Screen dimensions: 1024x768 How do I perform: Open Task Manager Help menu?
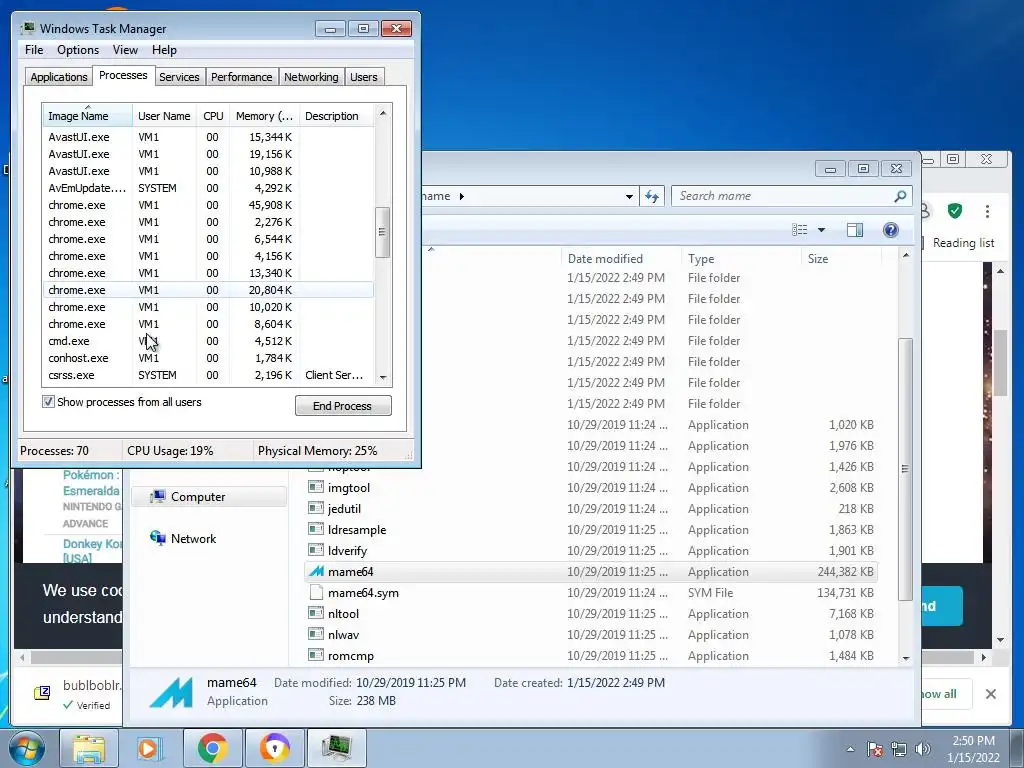click(164, 50)
